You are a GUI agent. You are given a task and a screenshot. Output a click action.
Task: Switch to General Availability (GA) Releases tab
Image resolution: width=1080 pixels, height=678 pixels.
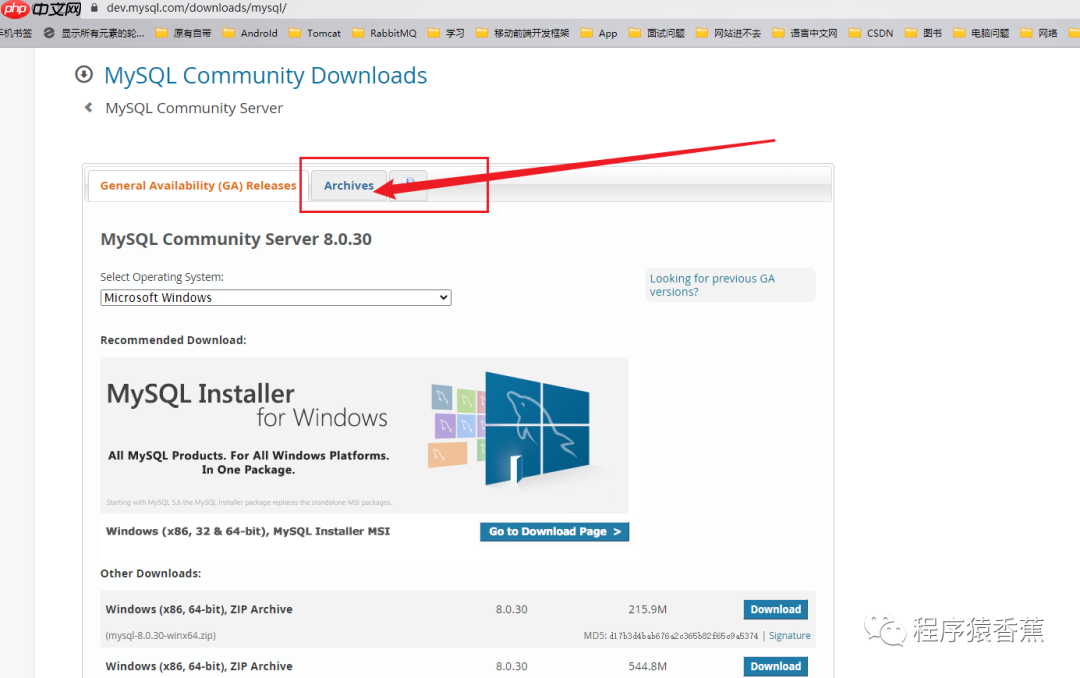(196, 185)
